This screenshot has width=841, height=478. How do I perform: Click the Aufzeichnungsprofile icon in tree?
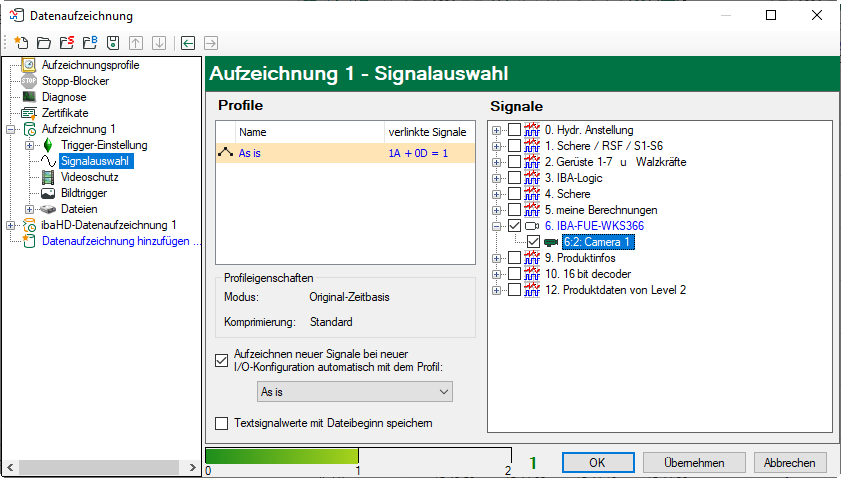(28, 65)
